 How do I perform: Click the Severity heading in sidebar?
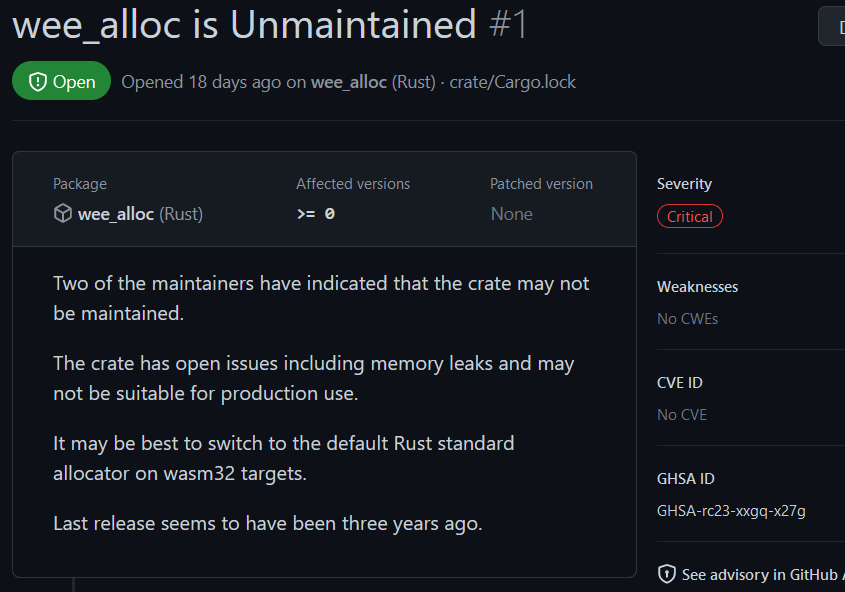(x=684, y=184)
